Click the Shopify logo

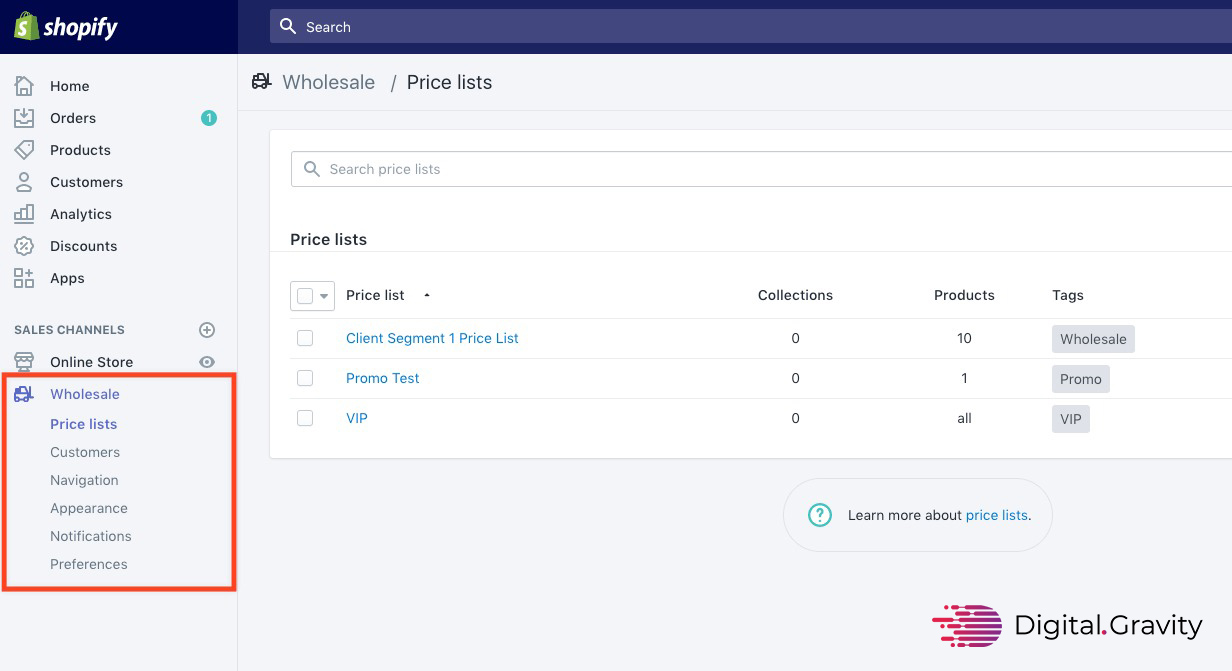click(66, 27)
